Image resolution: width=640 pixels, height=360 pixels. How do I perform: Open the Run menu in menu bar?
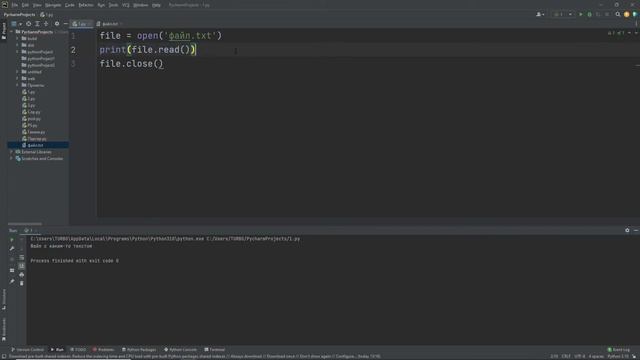tap(101, 5)
